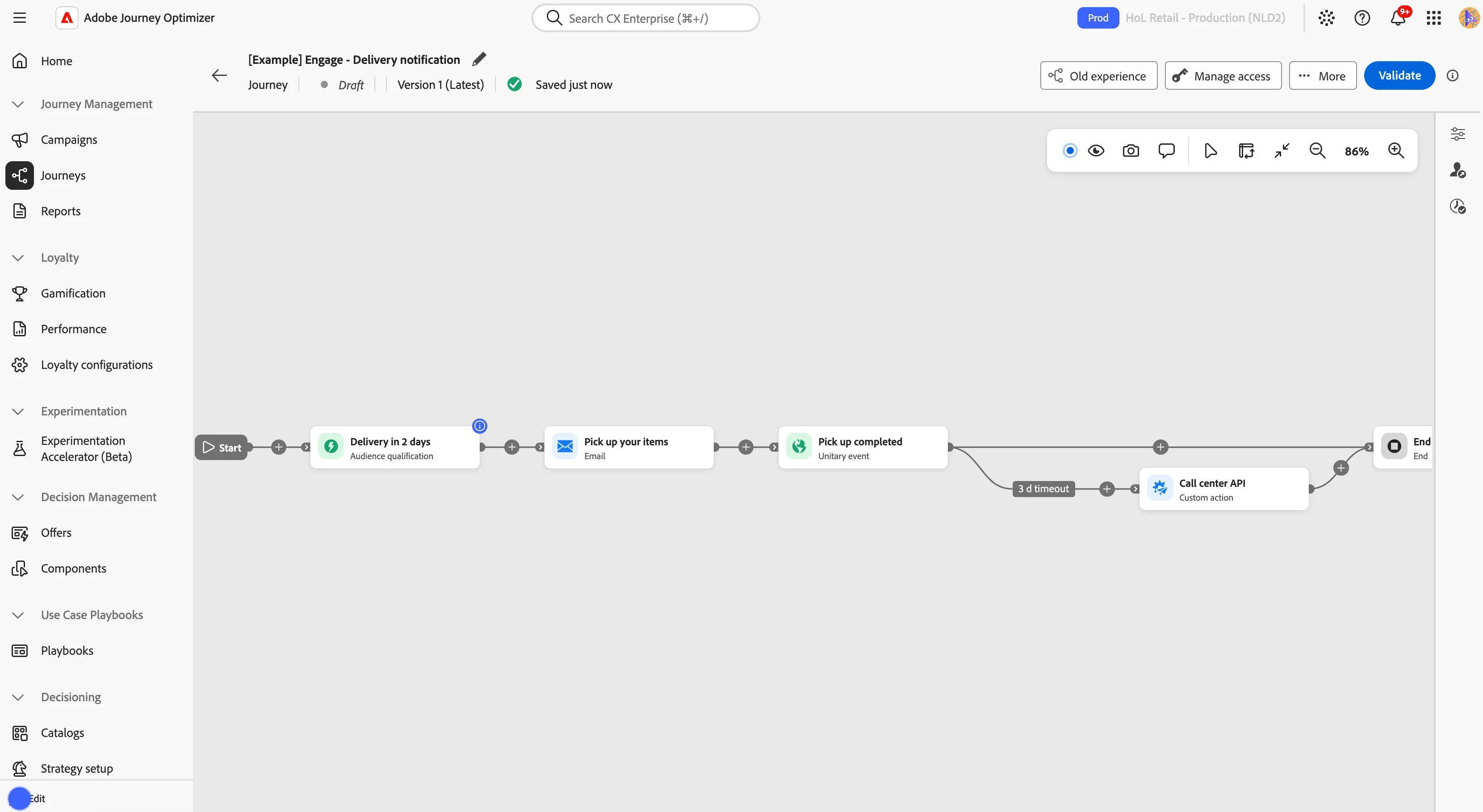Toggle the eye visibility icon in toolbar
The image size is (1483, 812).
tap(1096, 151)
